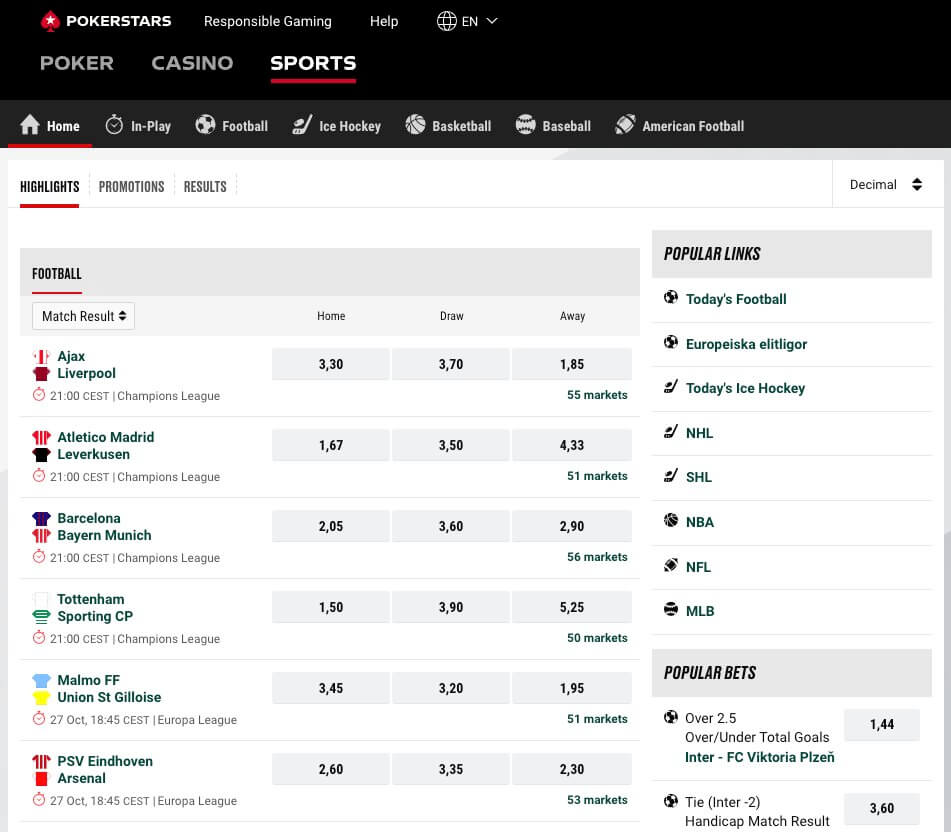The width and height of the screenshot is (951, 832).
Task: Click the Football soccer ball icon in nav bar
Action: [x=206, y=124]
